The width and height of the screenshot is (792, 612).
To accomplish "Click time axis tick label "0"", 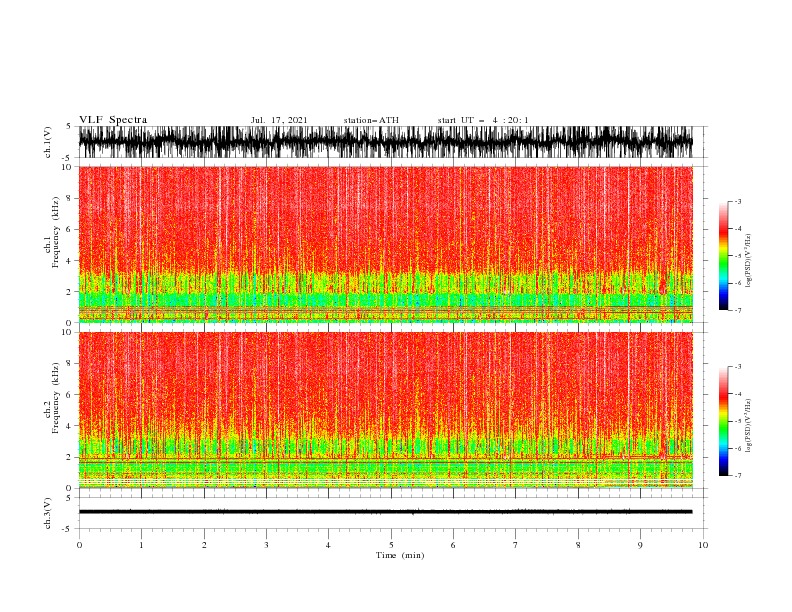I will click(79, 545).
